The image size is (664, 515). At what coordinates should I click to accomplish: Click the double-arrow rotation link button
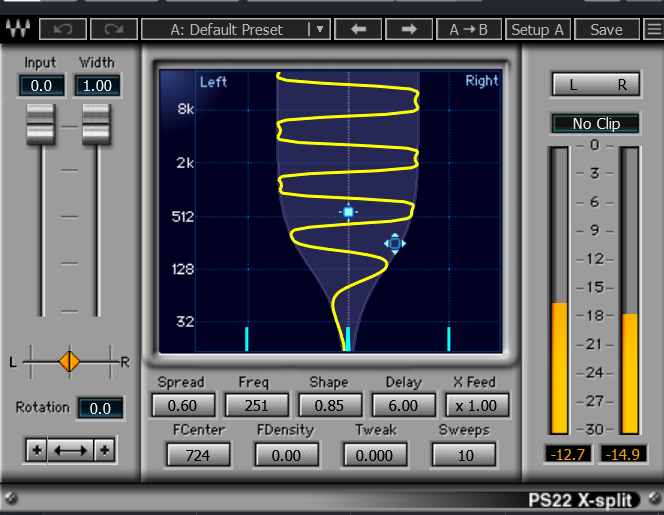point(71,450)
